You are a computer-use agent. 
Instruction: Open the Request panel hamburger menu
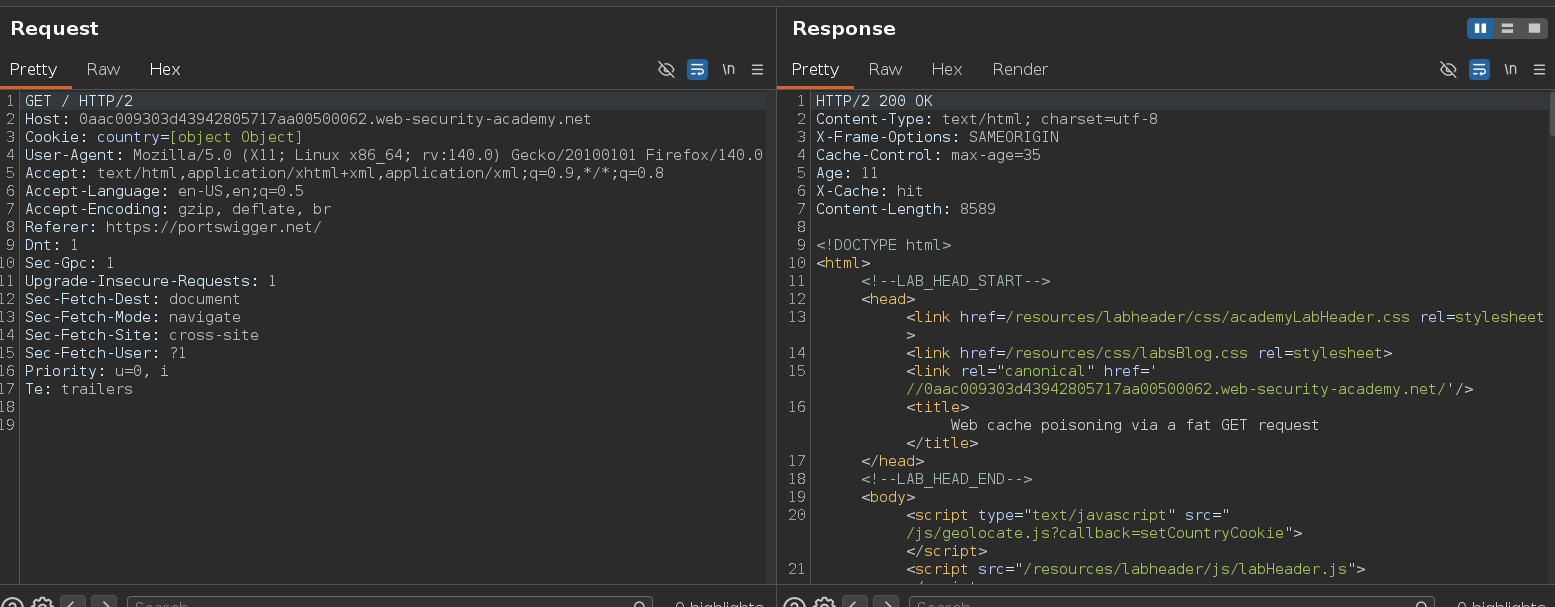[x=758, y=69]
